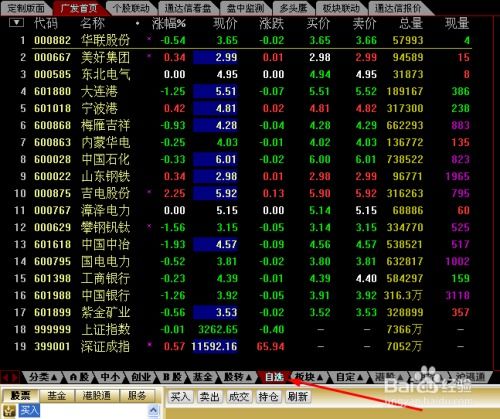Screen dimensions: 500x419
Task: Expand the 自定▲ custom tab menu
Action: tap(349, 377)
